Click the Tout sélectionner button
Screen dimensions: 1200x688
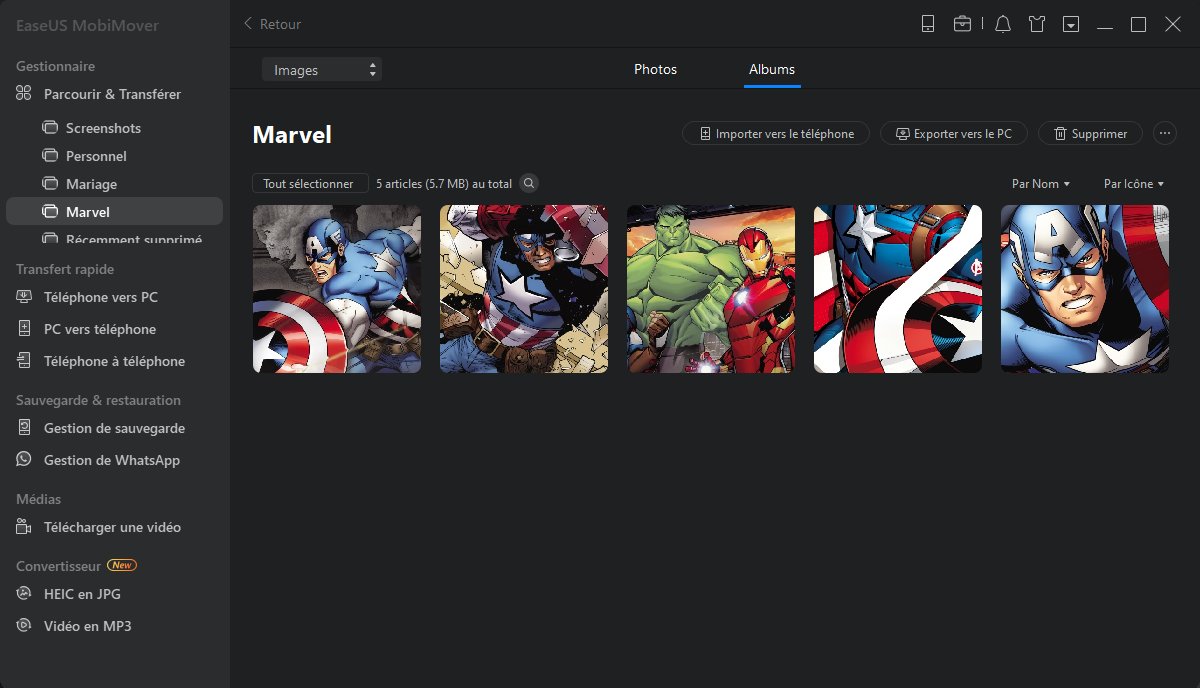pyautogui.click(x=309, y=184)
